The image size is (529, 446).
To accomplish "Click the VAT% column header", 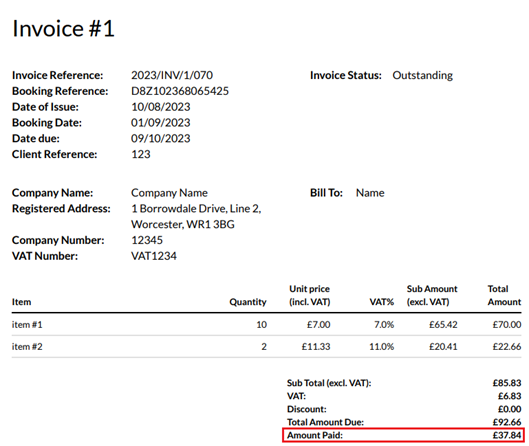I will point(382,302).
